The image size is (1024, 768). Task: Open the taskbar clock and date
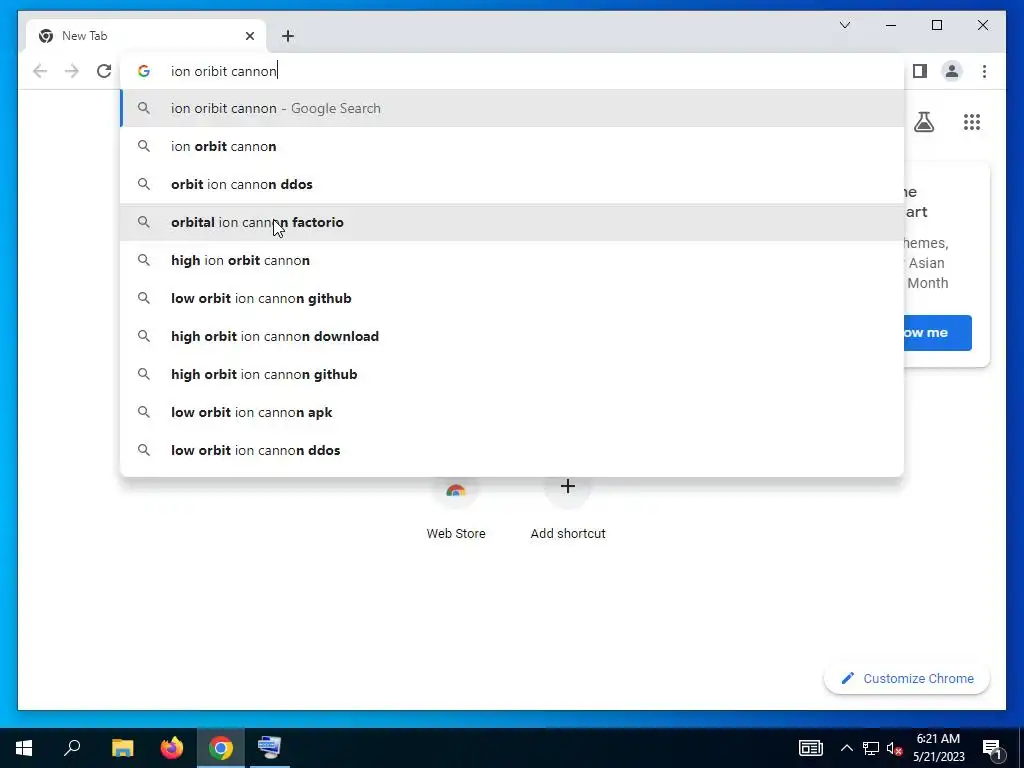(x=938, y=748)
